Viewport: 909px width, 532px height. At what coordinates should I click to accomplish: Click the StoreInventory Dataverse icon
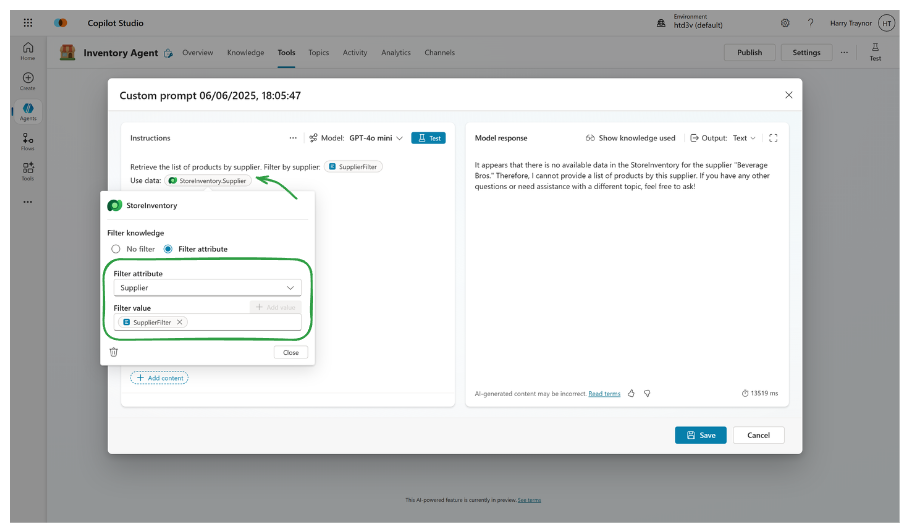115,205
